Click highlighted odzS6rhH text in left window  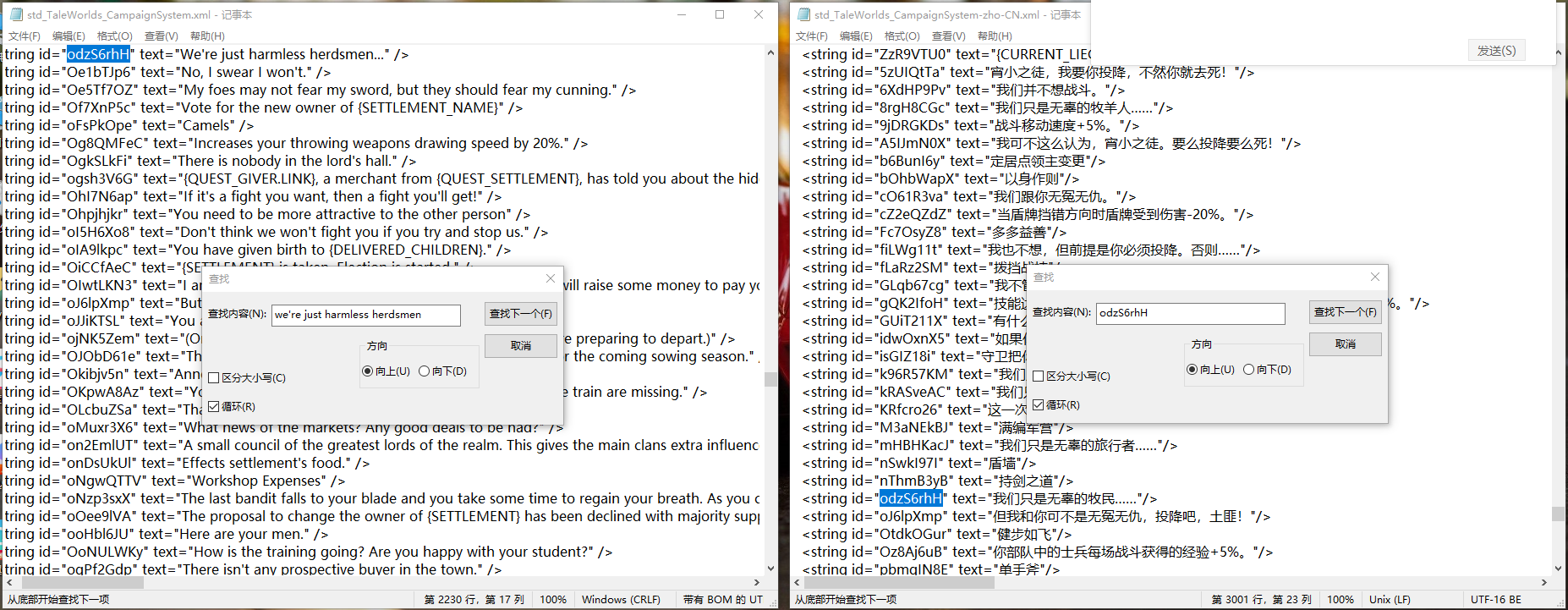98,54
